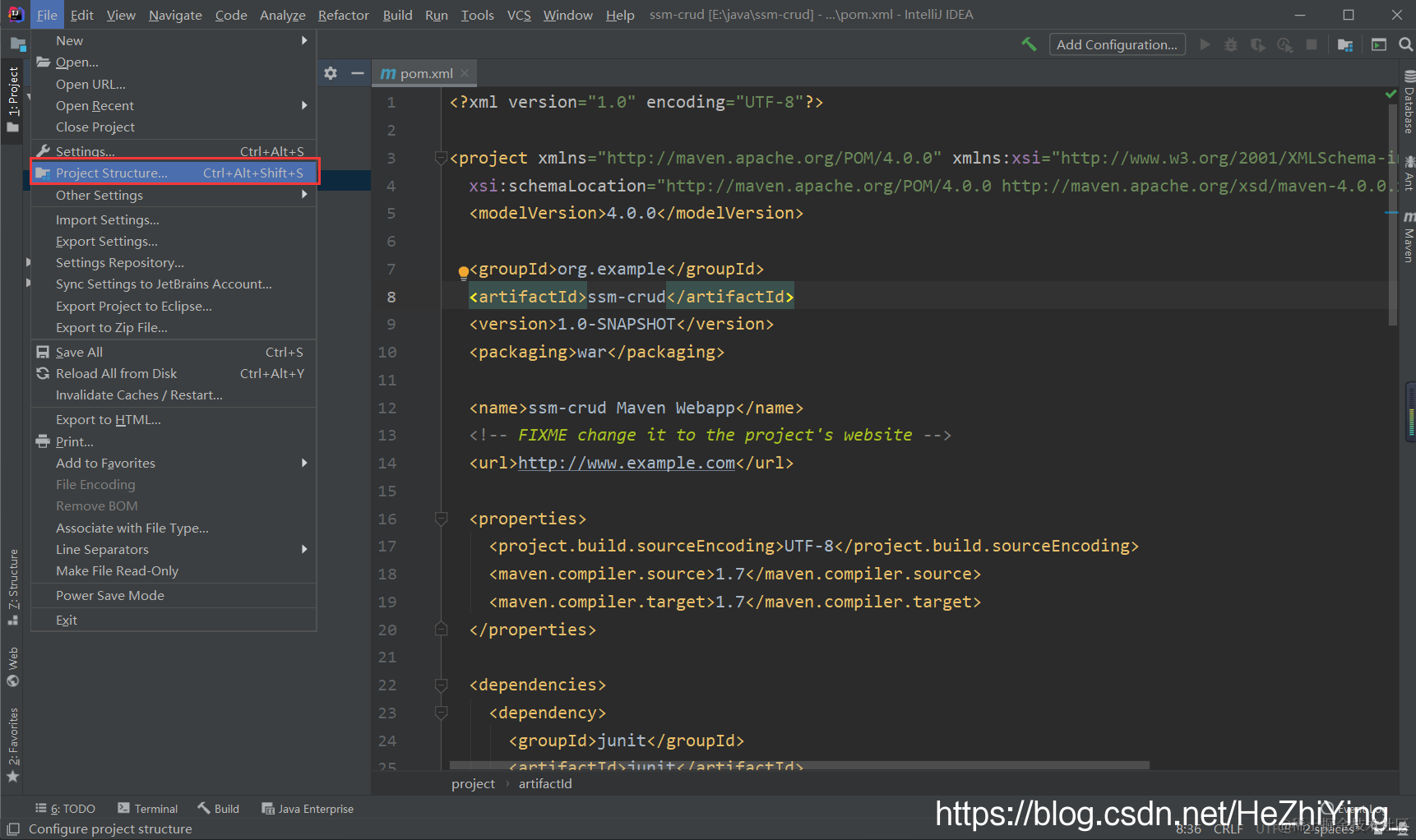Expand the Line Separators submenu
Viewport: 1416px width, 840px height.
click(x=174, y=549)
